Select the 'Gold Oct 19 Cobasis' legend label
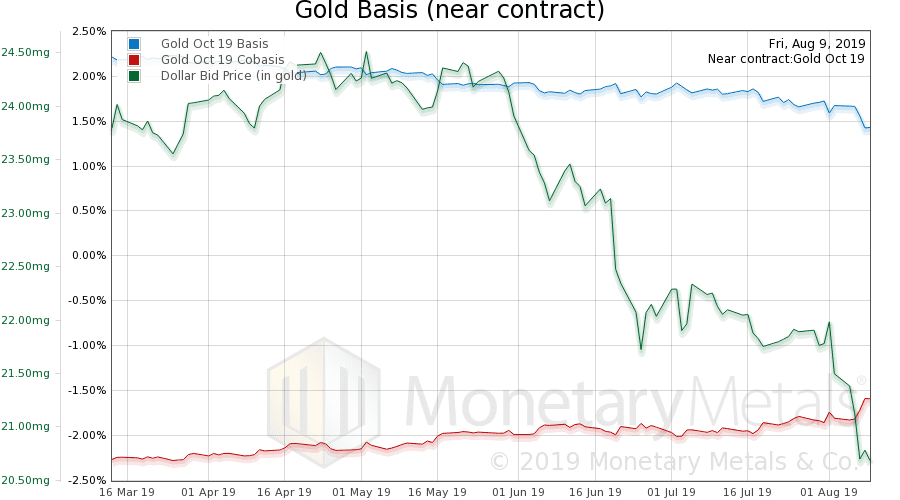 (220, 60)
